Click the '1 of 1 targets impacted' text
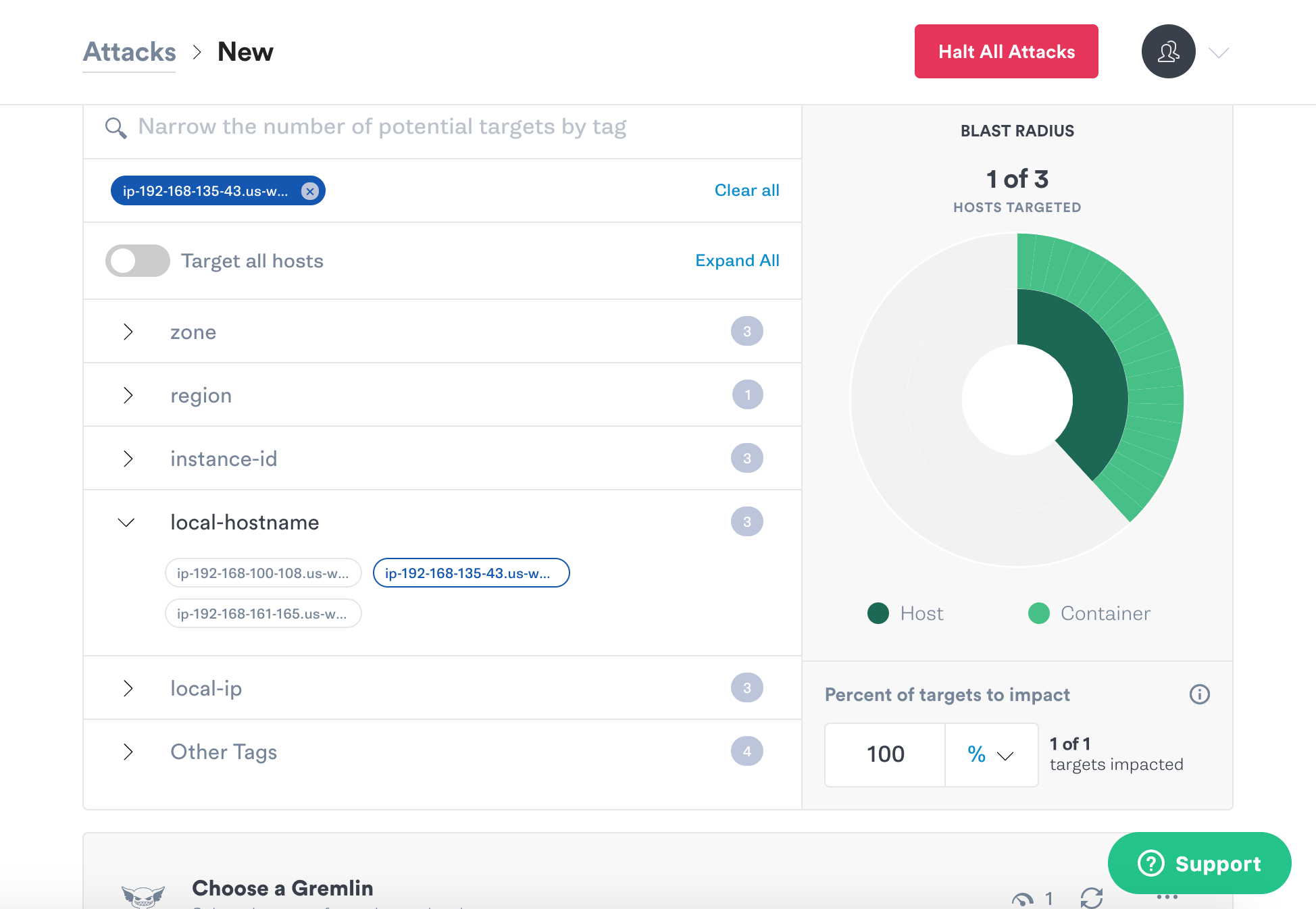Image resolution: width=1316 pixels, height=909 pixels. [x=1116, y=754]
